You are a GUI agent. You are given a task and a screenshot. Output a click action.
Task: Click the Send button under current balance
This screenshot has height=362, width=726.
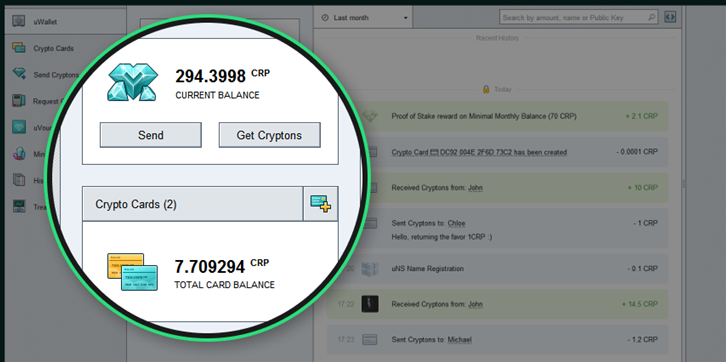(x=150, y=135)
